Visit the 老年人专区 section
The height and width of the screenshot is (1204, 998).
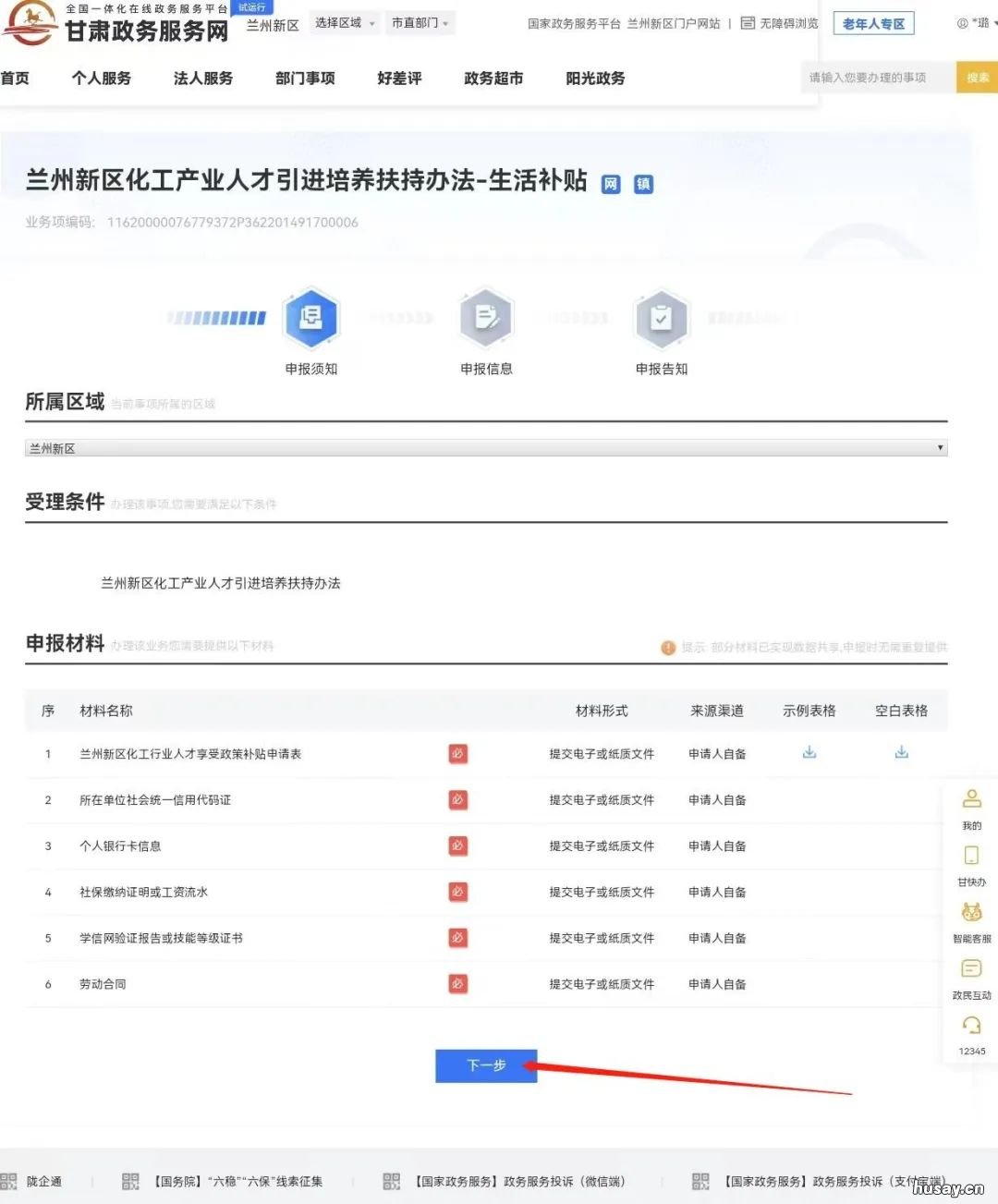pyautogui.click(x=873, y=22)
